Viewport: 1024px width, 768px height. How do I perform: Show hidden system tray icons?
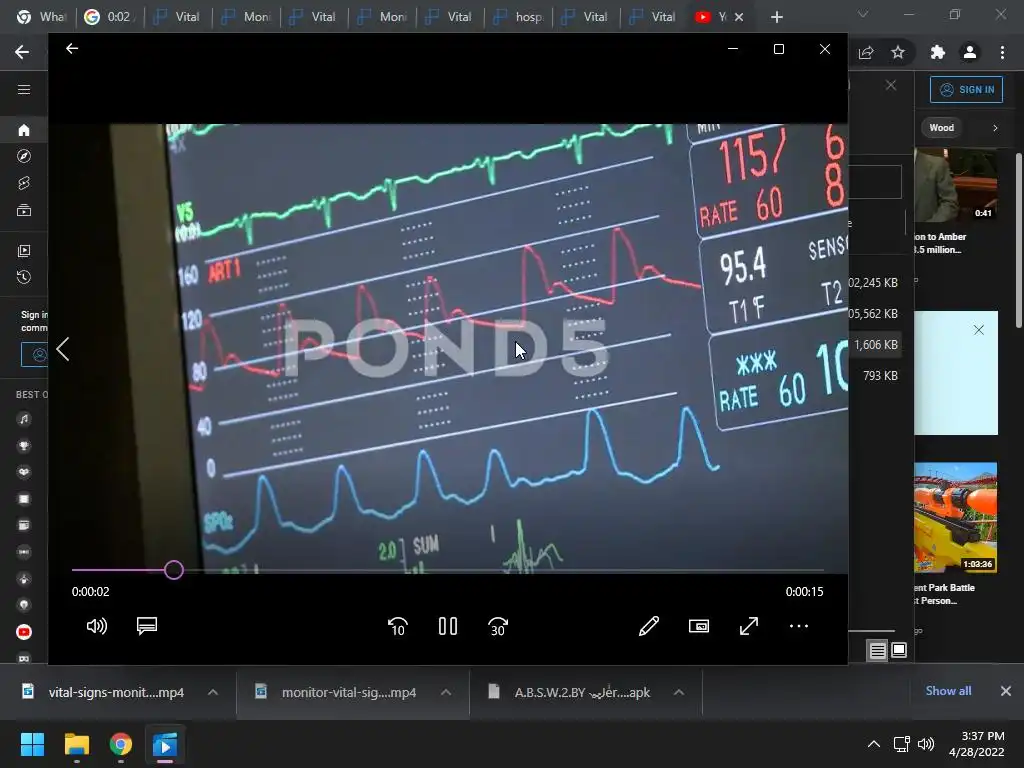874,744
